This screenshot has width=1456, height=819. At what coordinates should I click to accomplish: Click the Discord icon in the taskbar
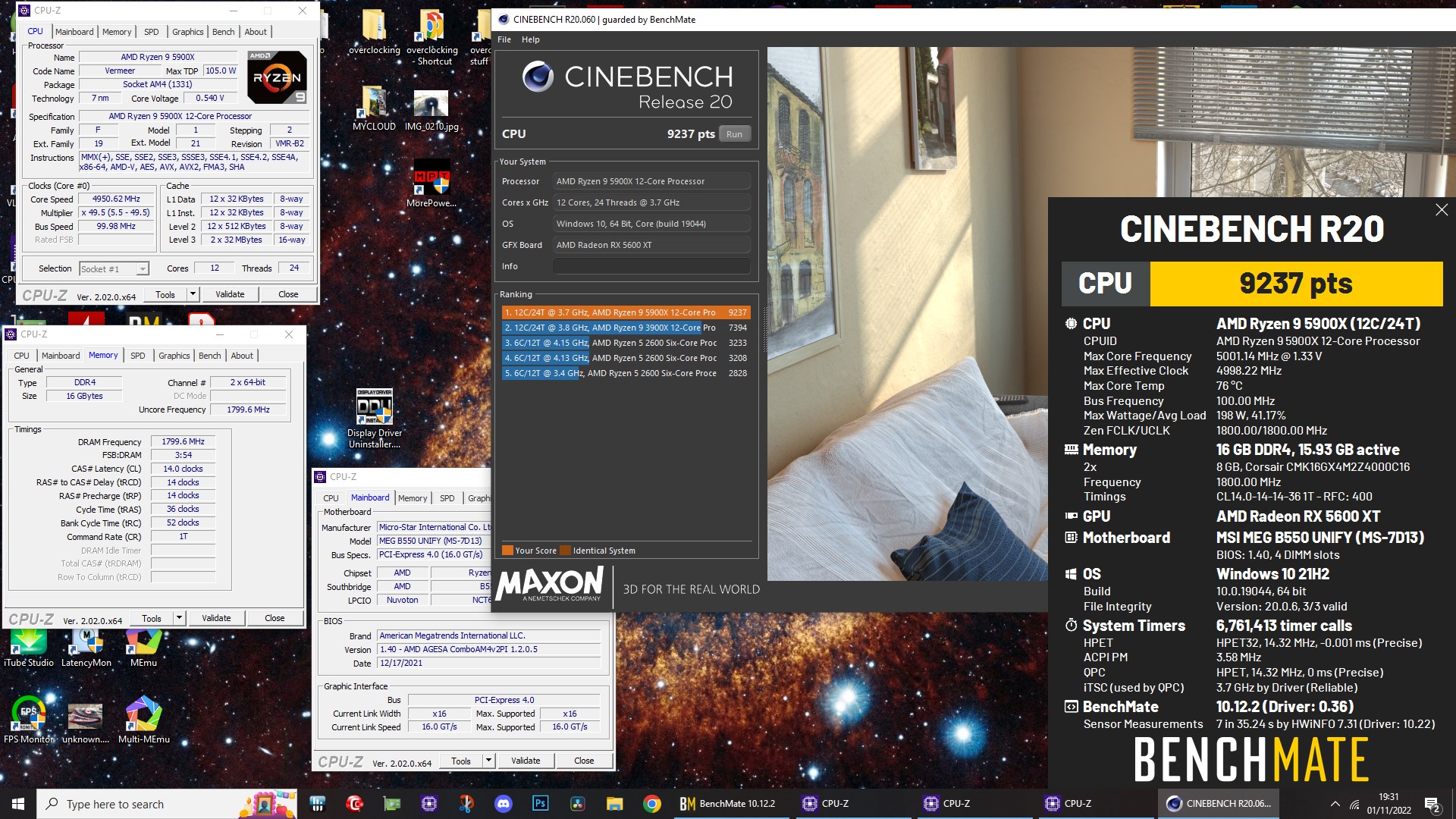click(x=503, y=804)
